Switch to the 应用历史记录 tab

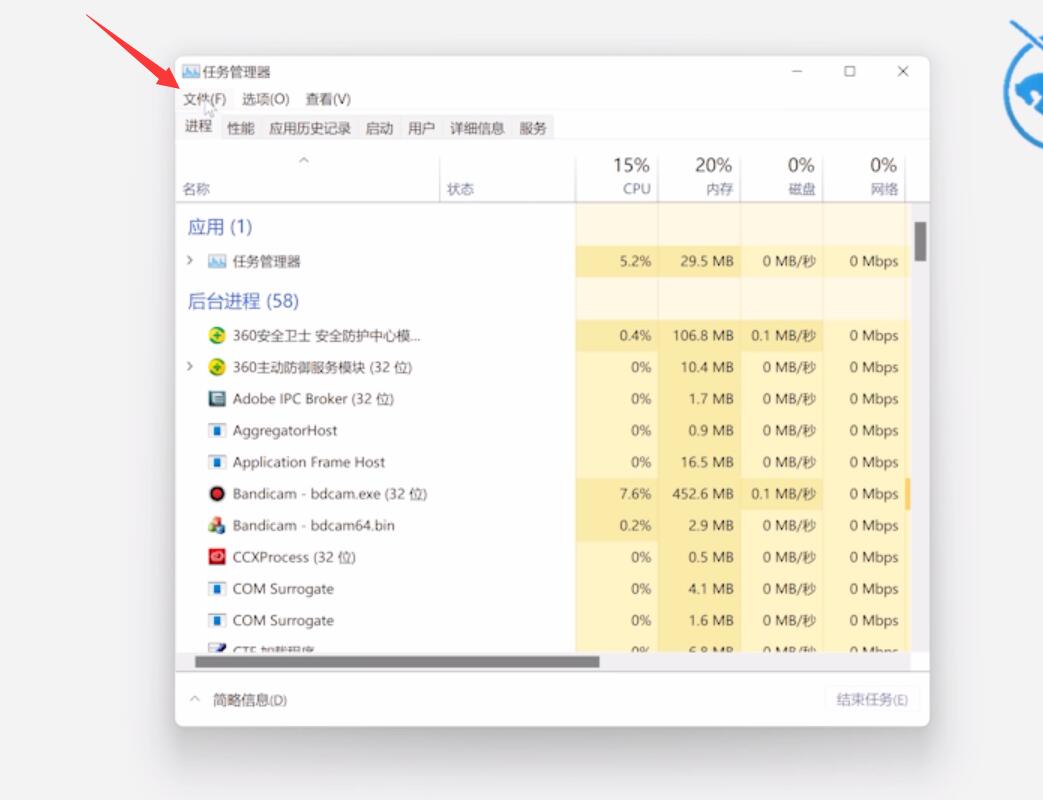tap(310, 128)
